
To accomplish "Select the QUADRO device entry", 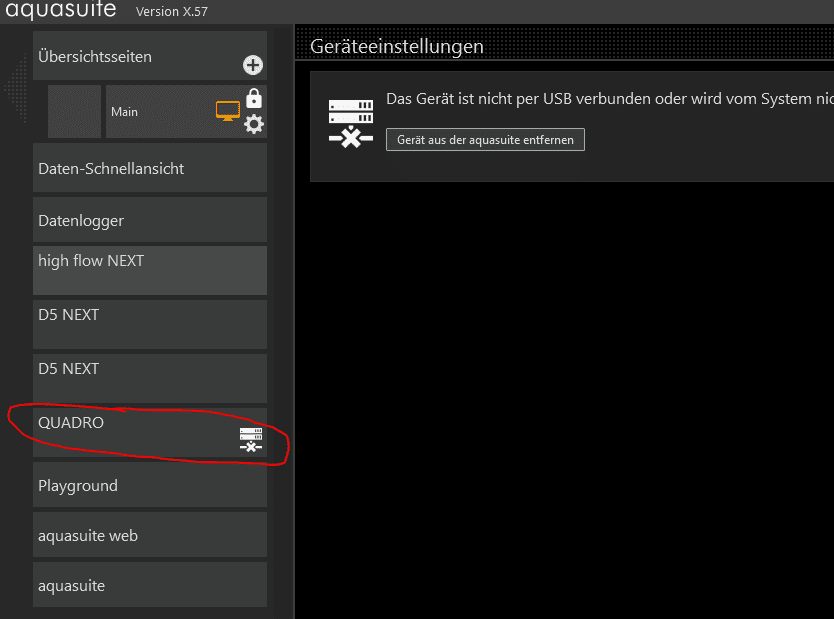I will [x=150, y=432].
